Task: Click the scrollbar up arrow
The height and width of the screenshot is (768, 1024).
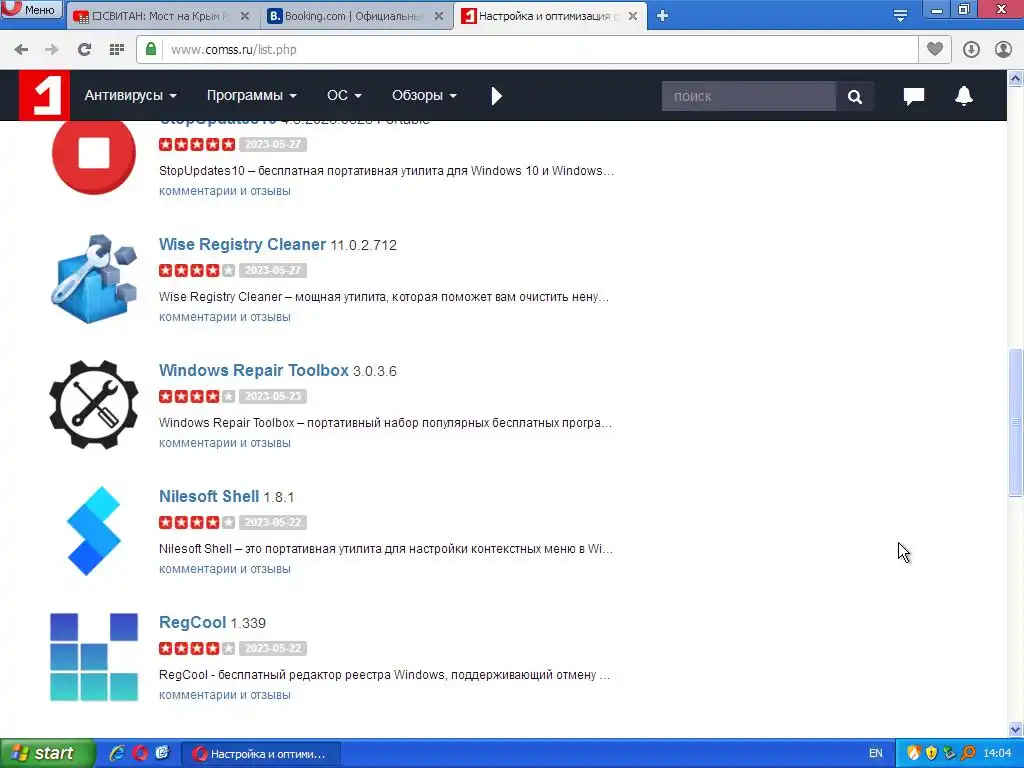Action: click(x=1016, y=79)
